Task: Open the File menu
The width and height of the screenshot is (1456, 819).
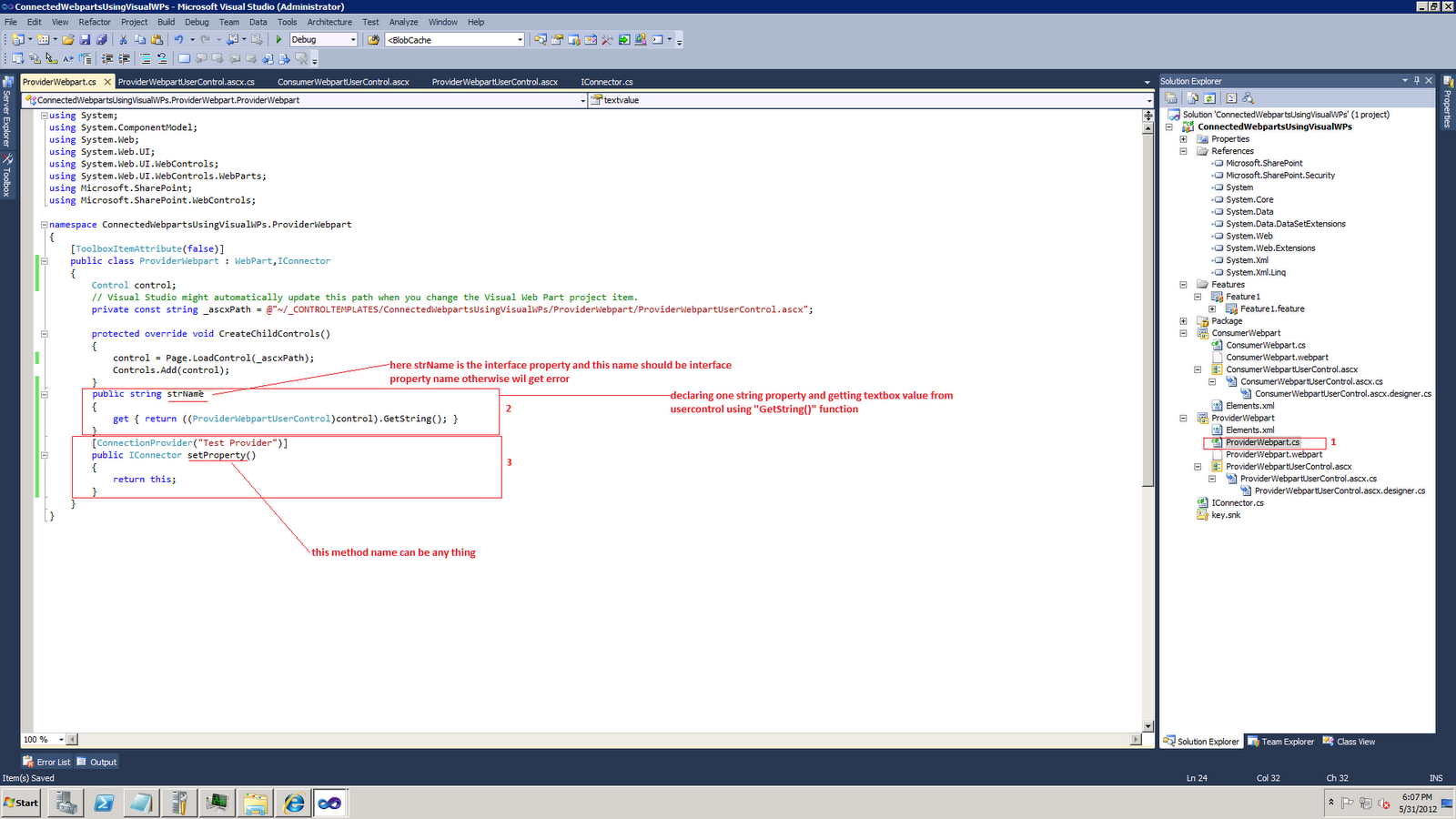Action: pos(11,22)
